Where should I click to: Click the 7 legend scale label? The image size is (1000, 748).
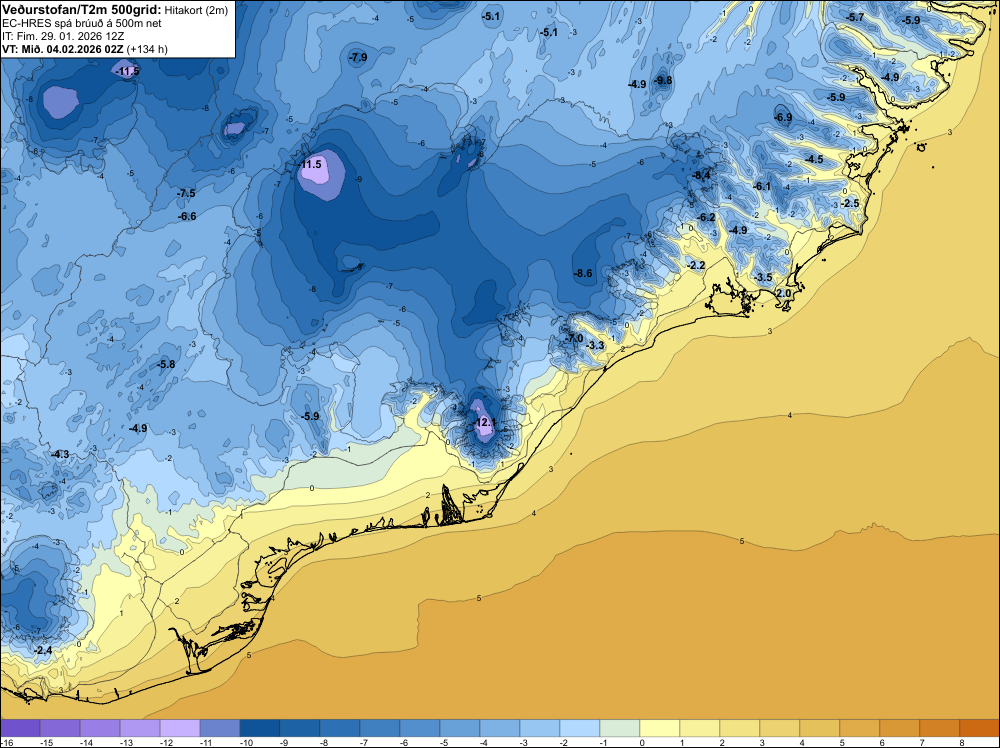click(x=920, y=742)
